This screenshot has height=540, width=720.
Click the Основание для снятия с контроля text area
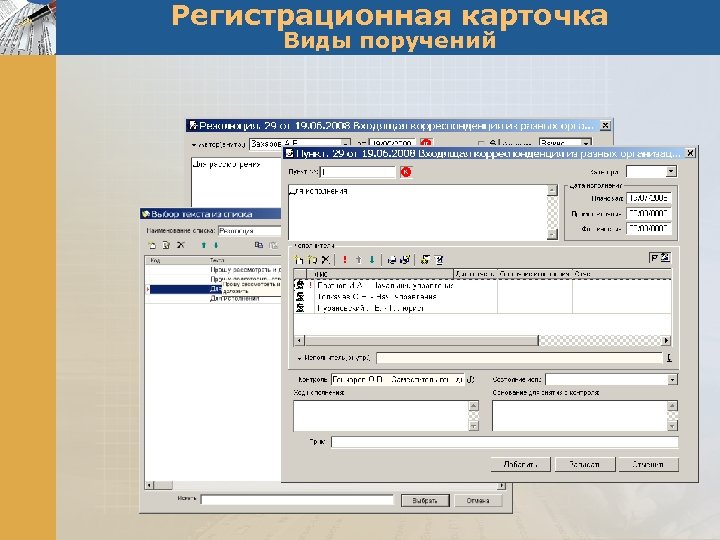coord(579,416)
